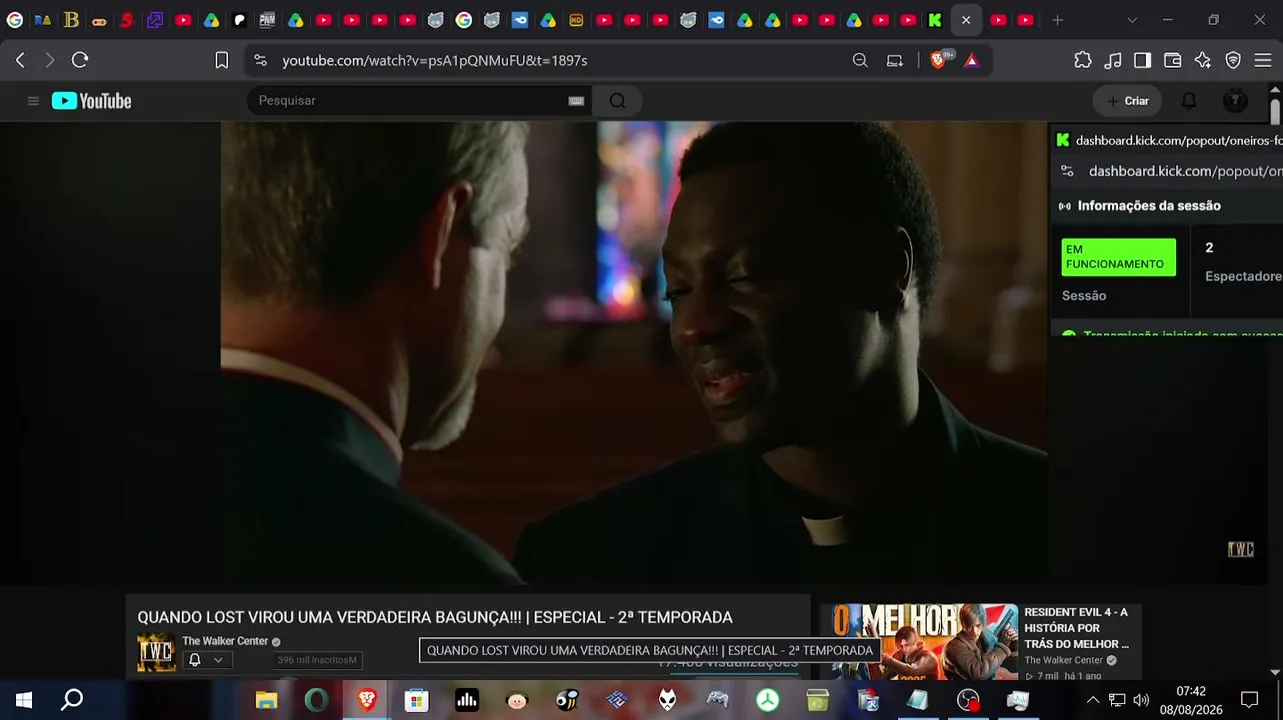Viewport: 1283px width, 720px height.
Task: Expand the subscription notification bell dropdown
Action: [x=206, y=660]
